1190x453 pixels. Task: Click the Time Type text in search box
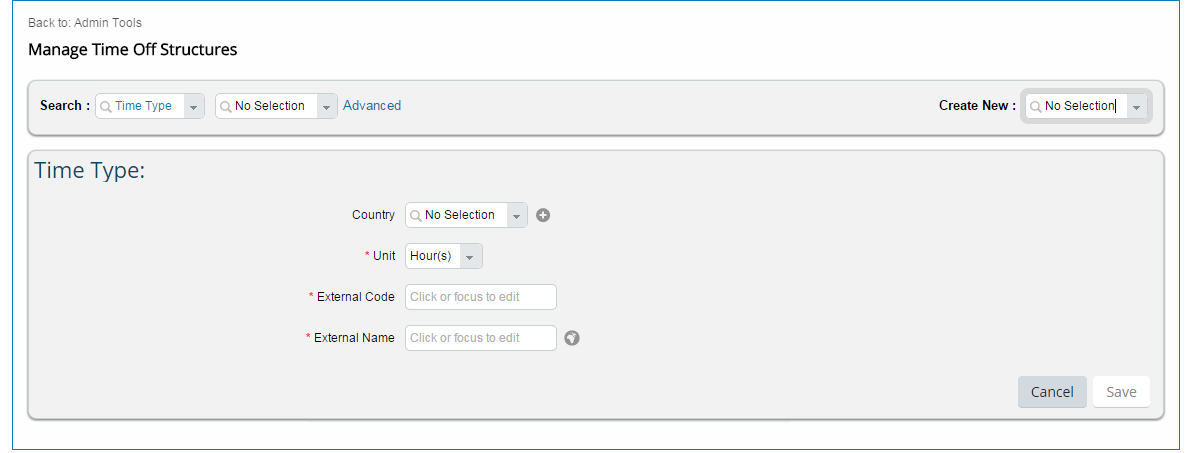point(143,106)
